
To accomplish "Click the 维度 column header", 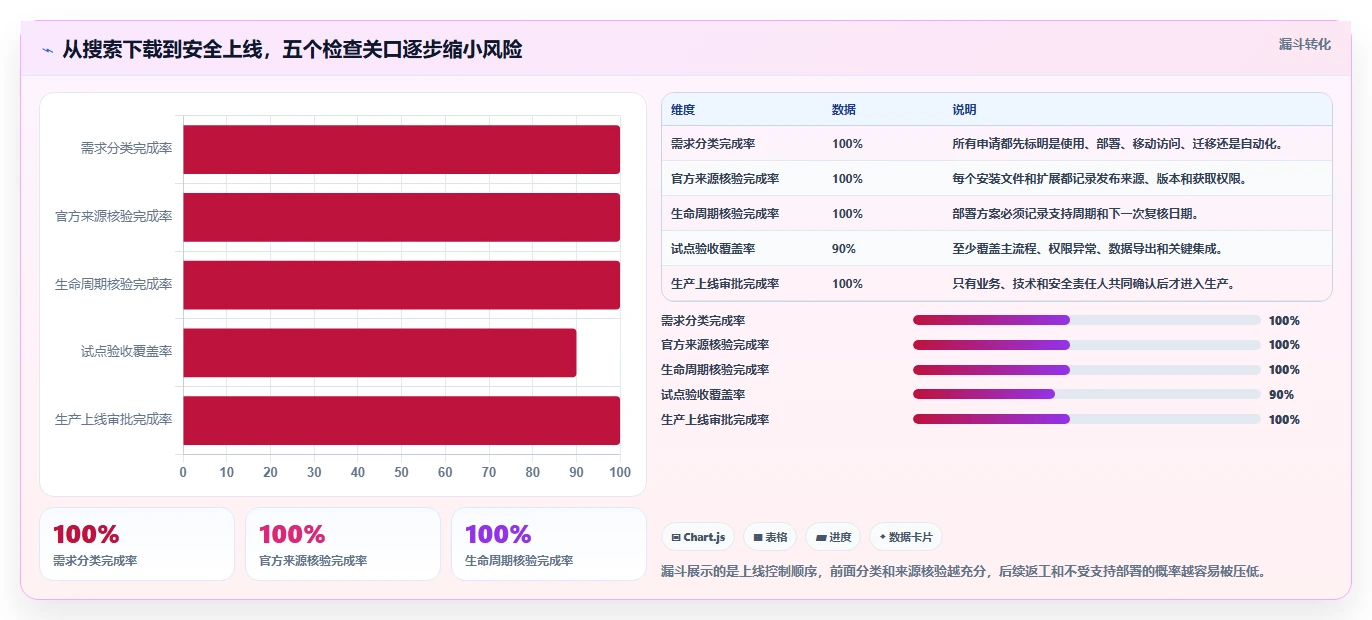I will 683,110.
